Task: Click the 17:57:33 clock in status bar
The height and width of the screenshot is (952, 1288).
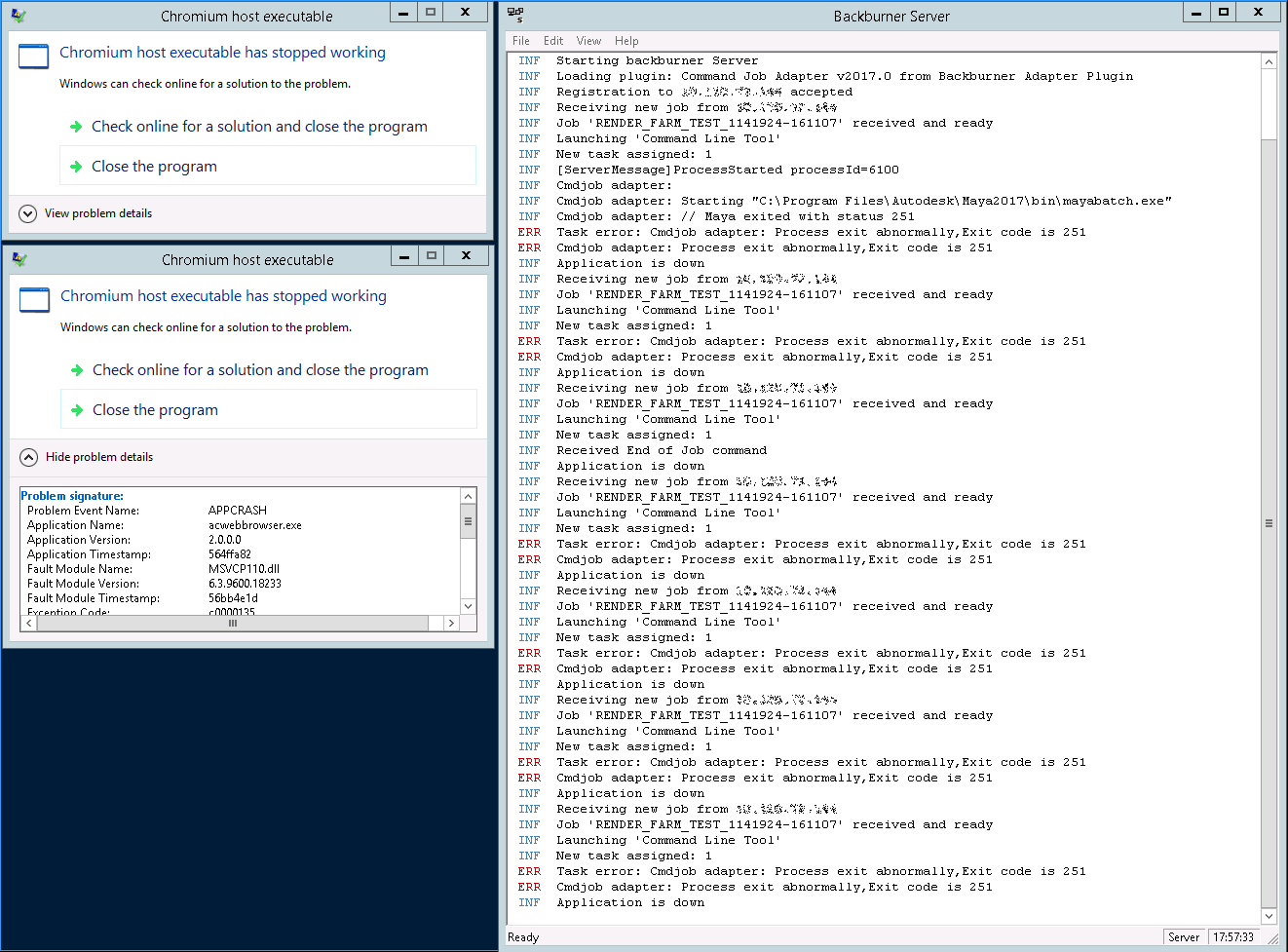Action: pos(1233,937)
